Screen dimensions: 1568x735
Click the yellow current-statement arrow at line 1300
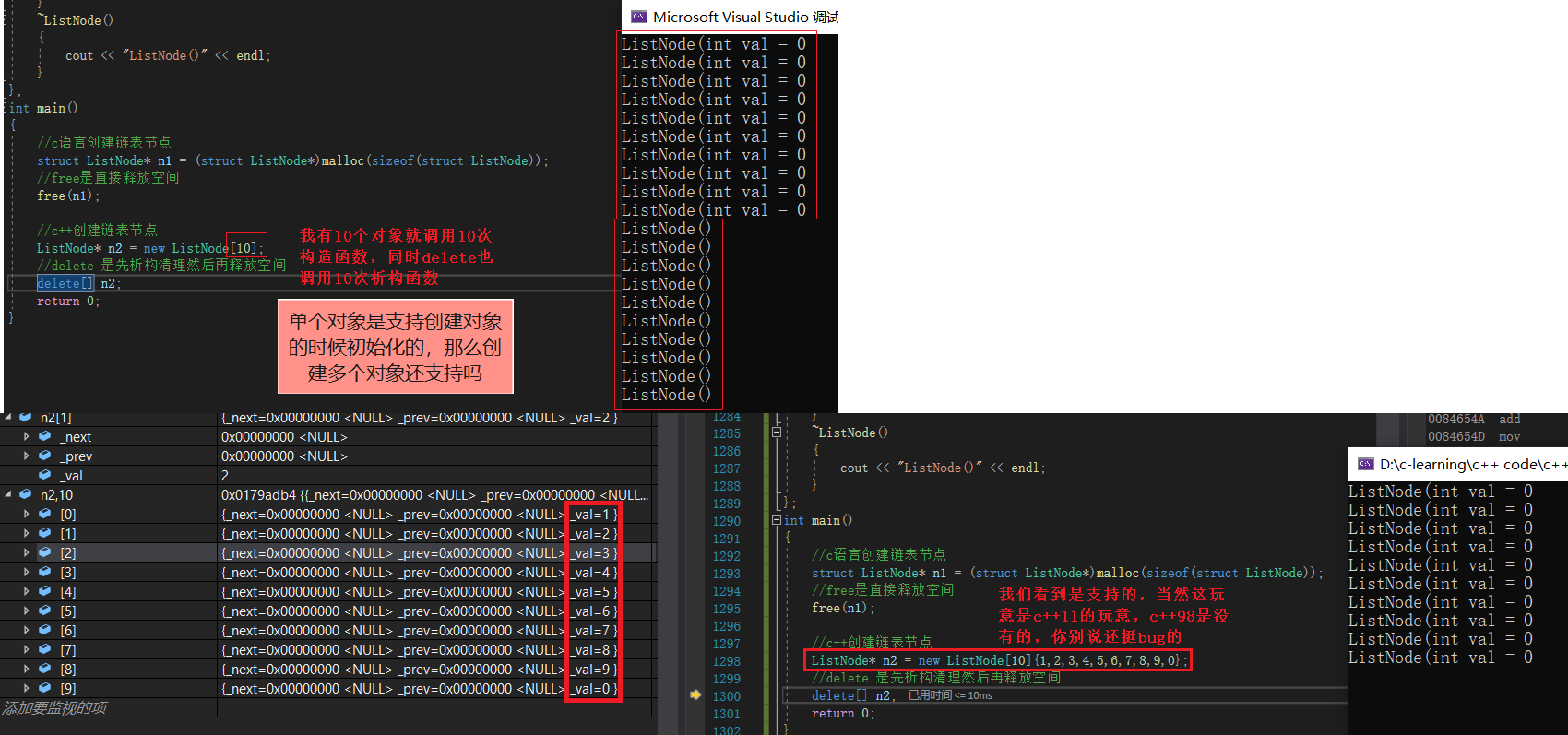tap(695, 695)
